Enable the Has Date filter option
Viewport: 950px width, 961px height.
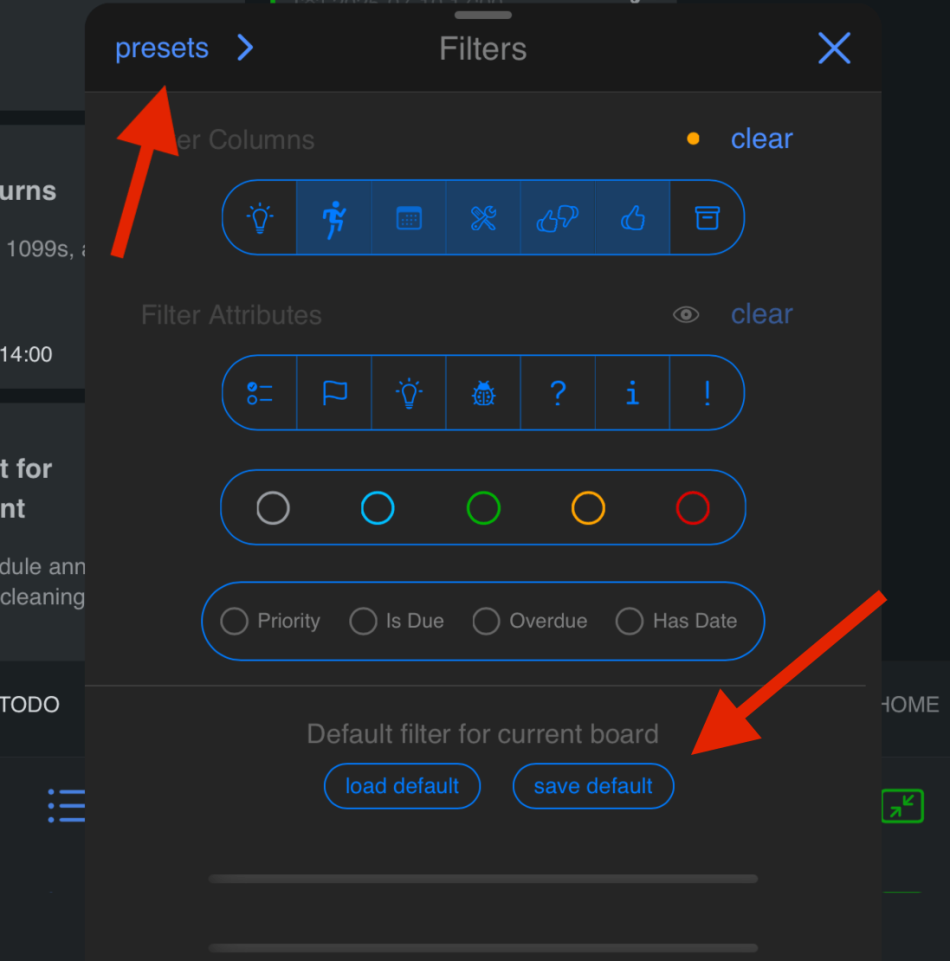(630, 621)
